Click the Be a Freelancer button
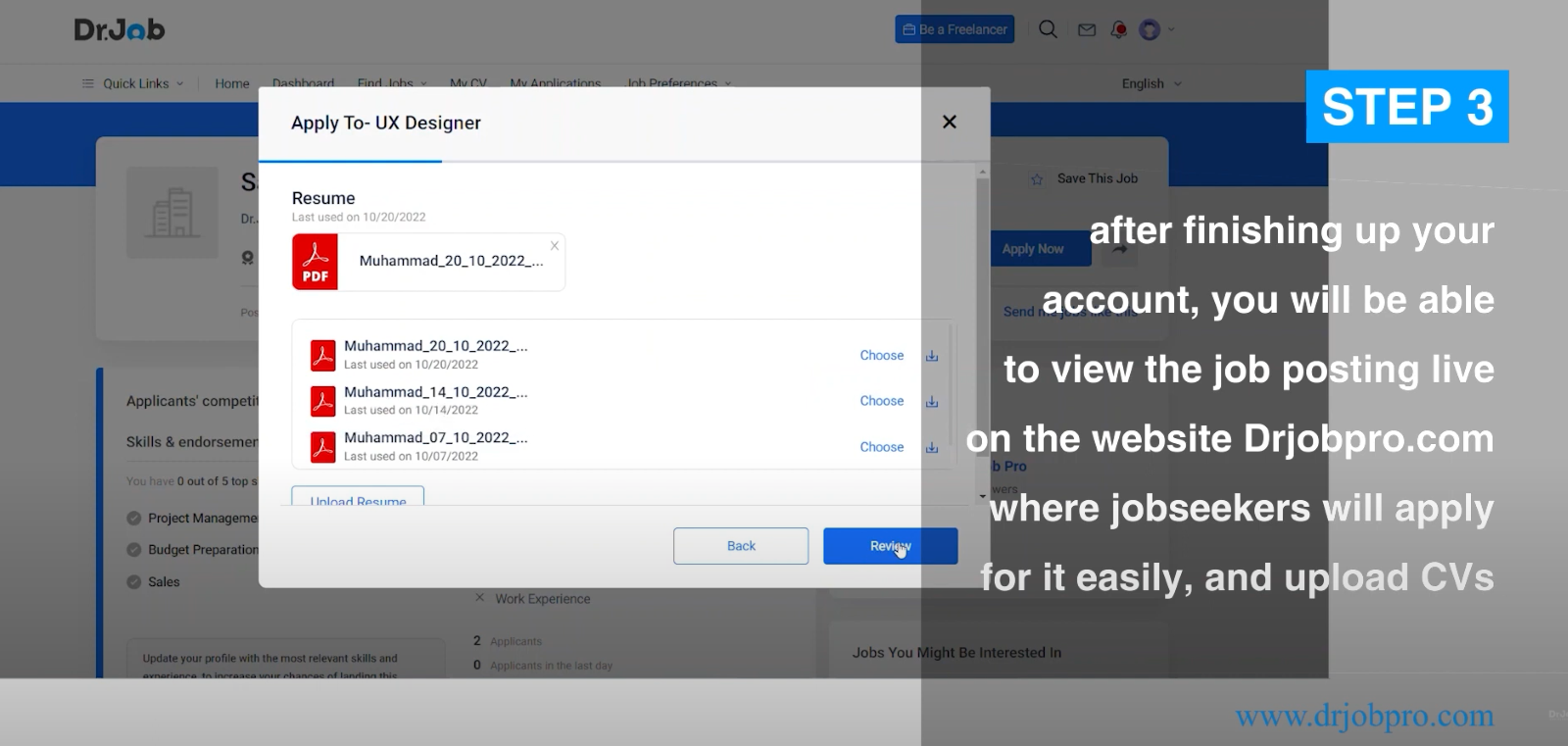 [x=955, y=29]
